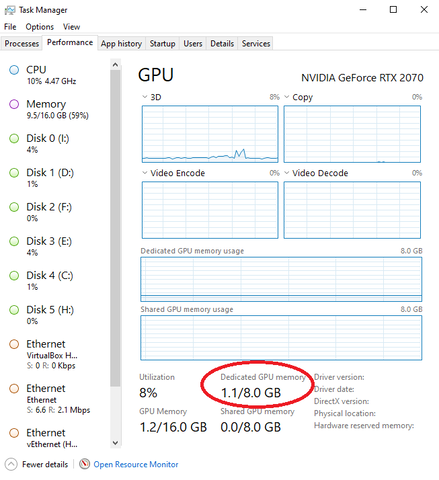
Task: Click the Copy engine usage graph
Action: coord(352,134)
